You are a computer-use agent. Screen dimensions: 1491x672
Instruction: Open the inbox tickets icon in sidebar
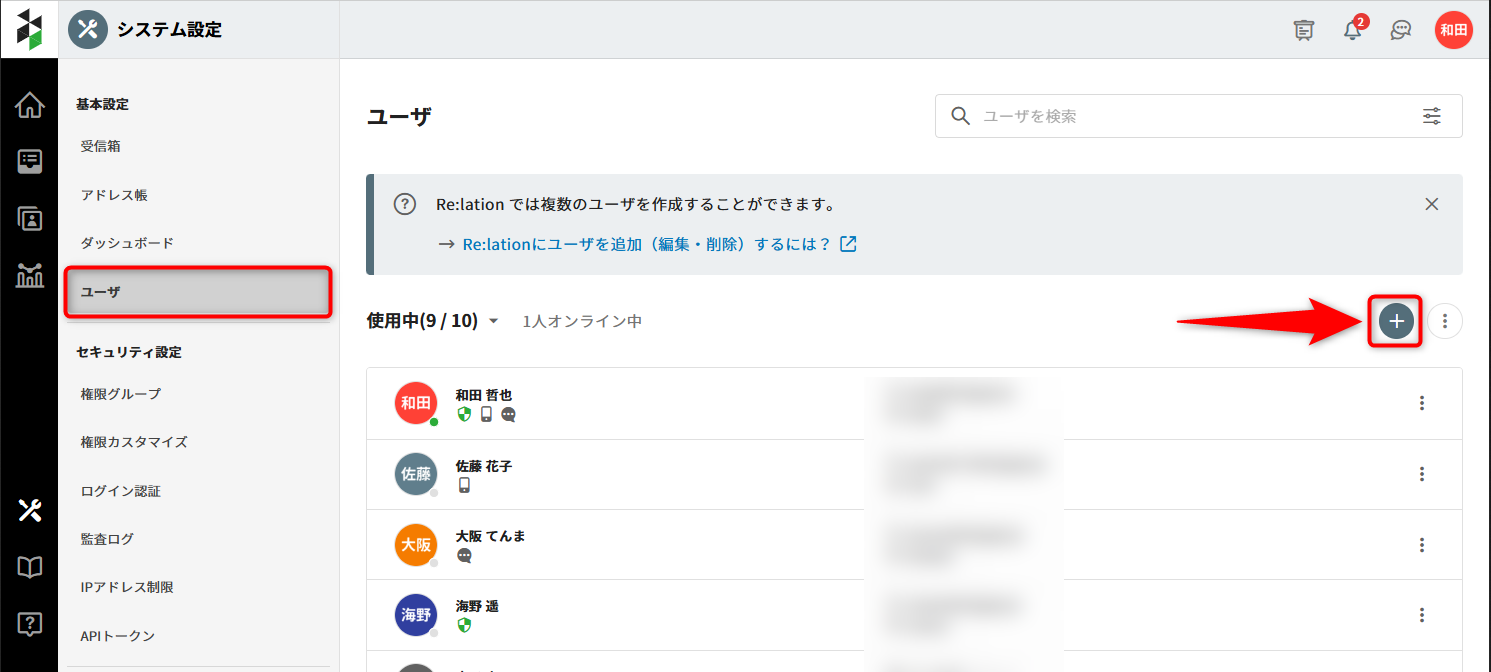point(30,161)
